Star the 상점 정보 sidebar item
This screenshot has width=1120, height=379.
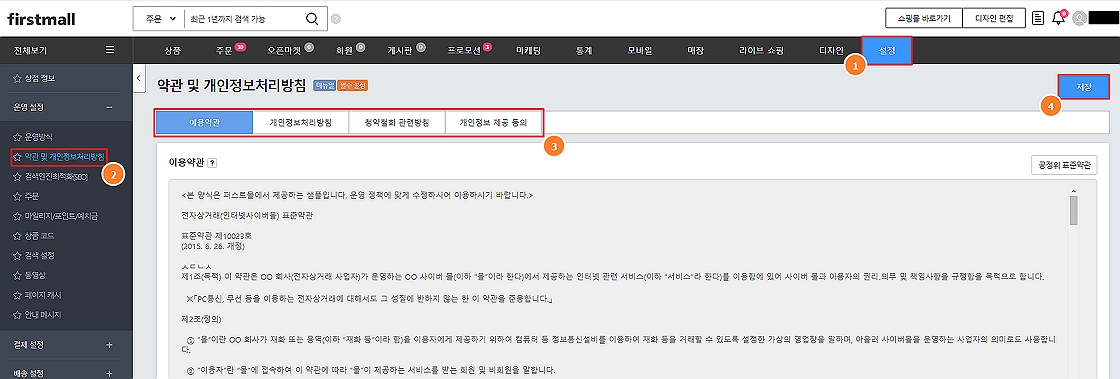coord(17,78)
